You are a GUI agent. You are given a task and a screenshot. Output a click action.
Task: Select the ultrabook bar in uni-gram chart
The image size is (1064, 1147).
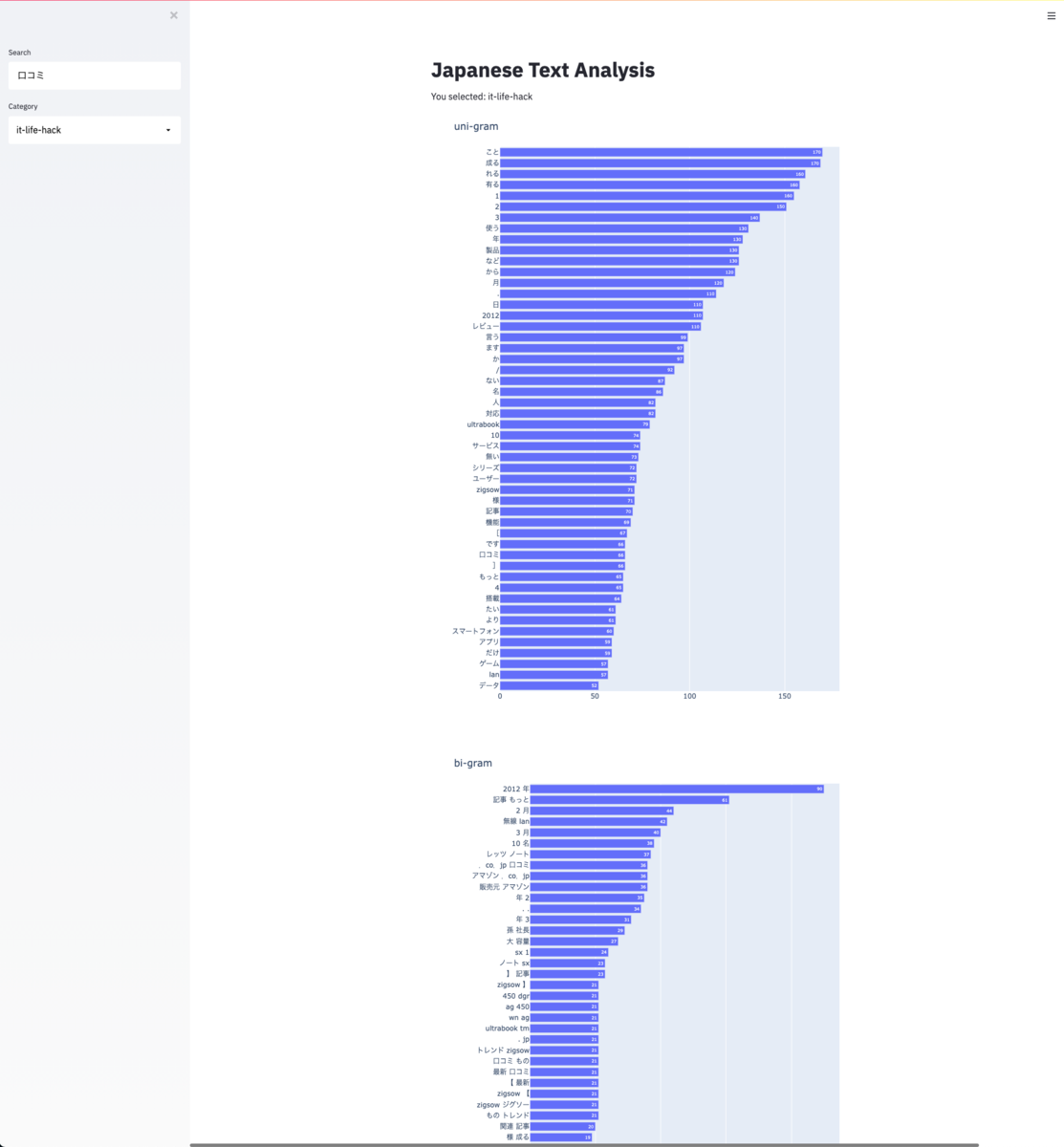pyautogui.click(x=575, y=424)
